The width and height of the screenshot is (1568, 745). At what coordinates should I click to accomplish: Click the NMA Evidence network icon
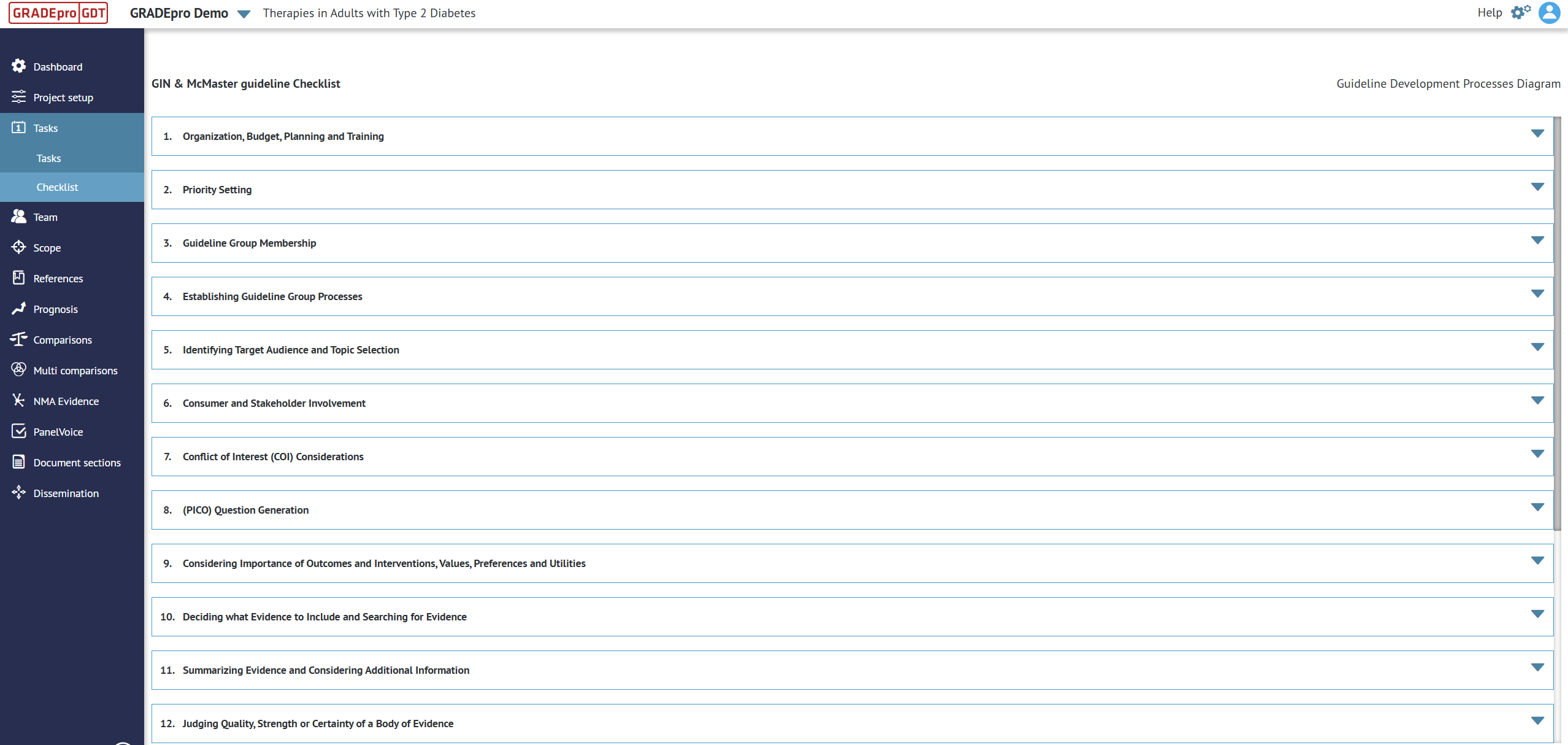pyautogui.click(x=18, y=400)
